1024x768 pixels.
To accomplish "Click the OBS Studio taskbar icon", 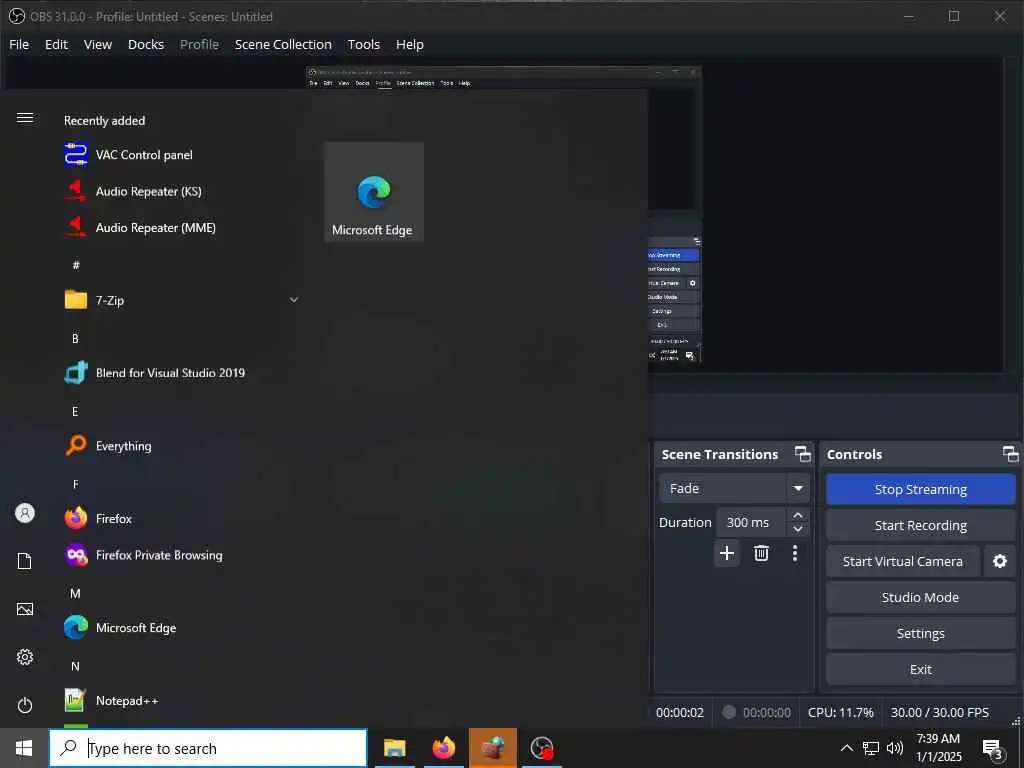I will pyautogui.click(x=542, y=748).
